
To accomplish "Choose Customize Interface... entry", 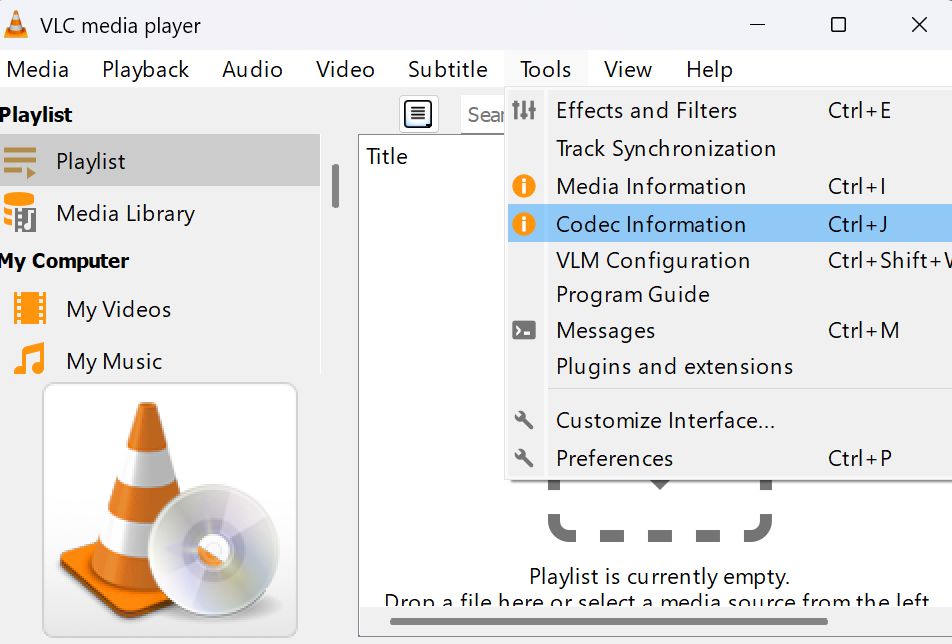I will (730, 420).
